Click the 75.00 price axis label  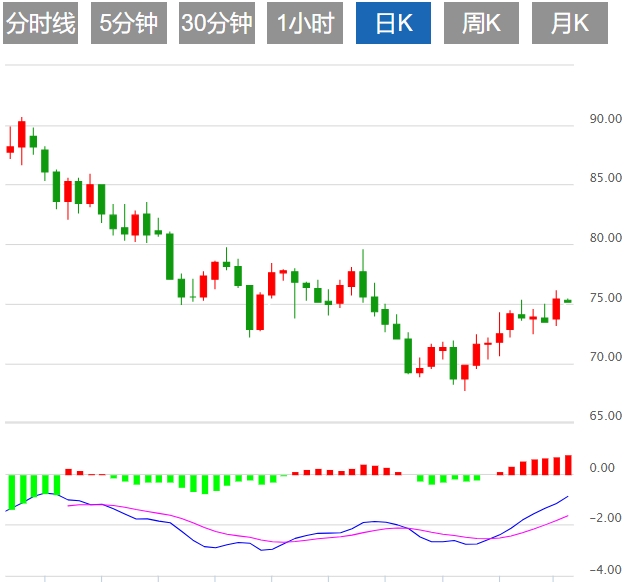[606, 297]
